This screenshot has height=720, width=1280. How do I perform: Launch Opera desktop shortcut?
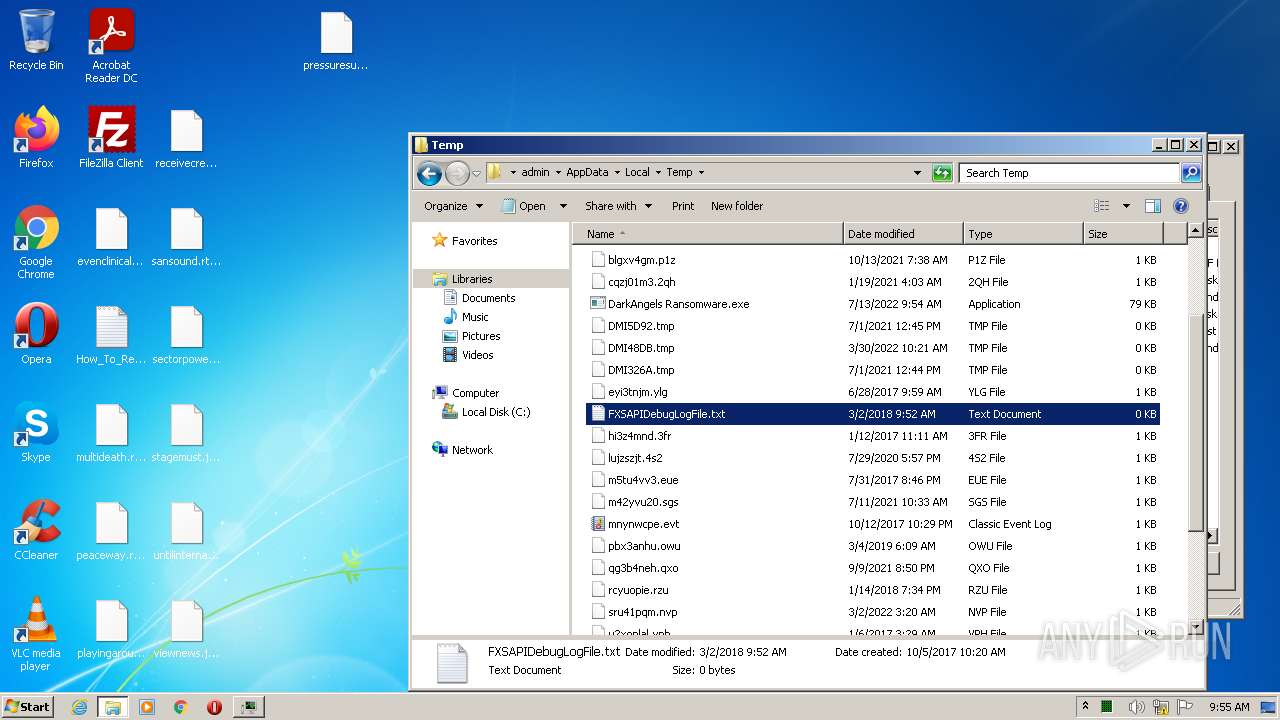coord(36,333)
